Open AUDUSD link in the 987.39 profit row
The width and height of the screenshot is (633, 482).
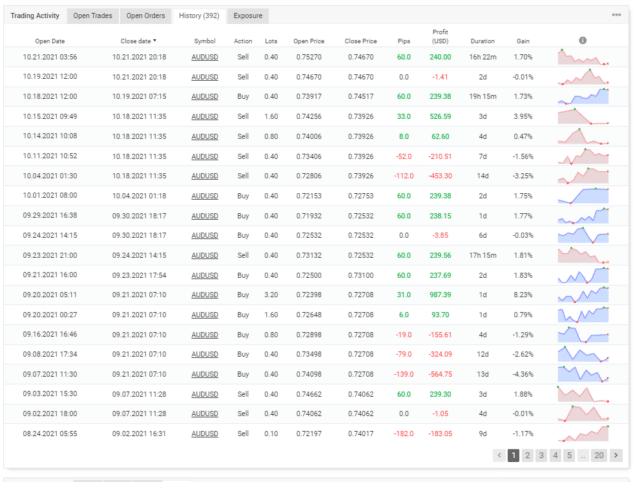click(x=205, y=295)
